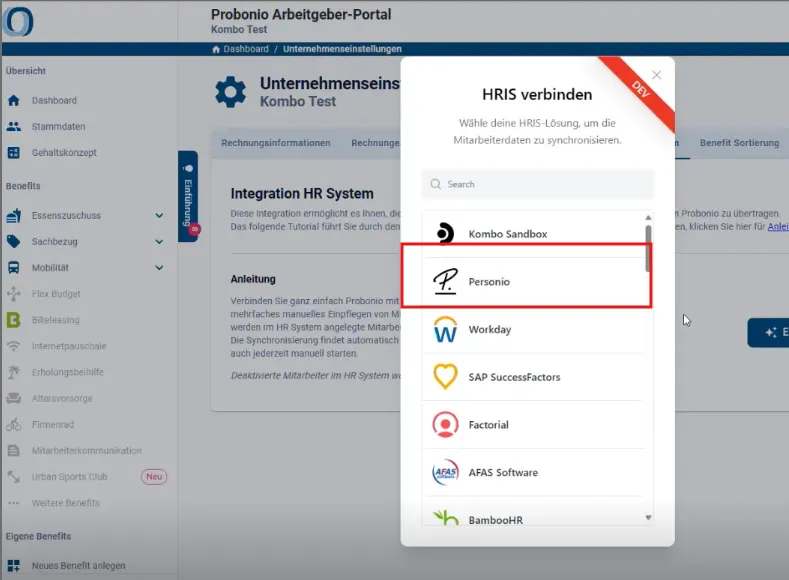The width and height of the screenshot is (789, 580).
Task: Click the Firmenrad bicycle icon
Action: point(14,425)
